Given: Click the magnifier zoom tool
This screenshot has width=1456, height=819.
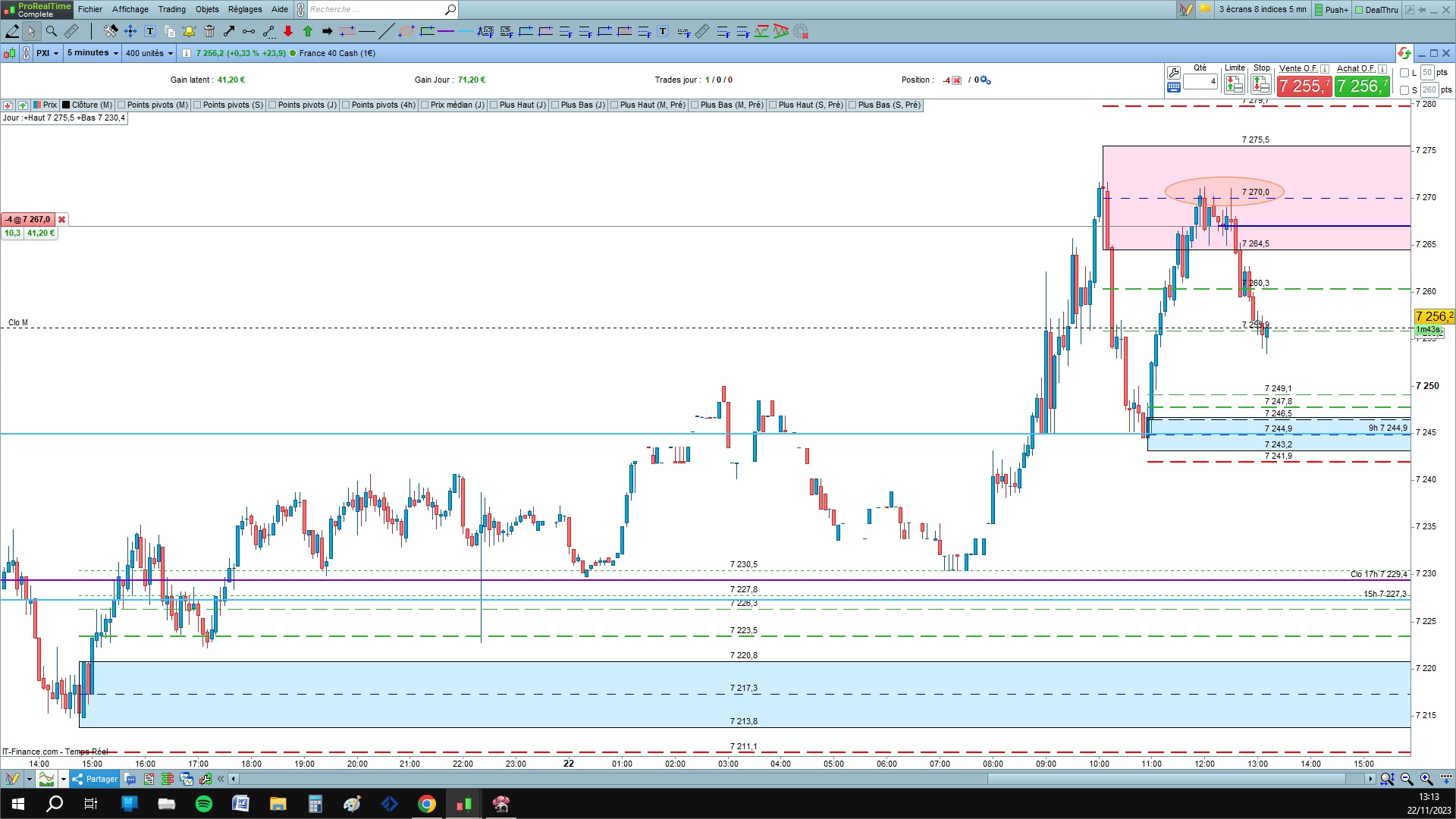Looking at the screenshot, I should 52,31.
